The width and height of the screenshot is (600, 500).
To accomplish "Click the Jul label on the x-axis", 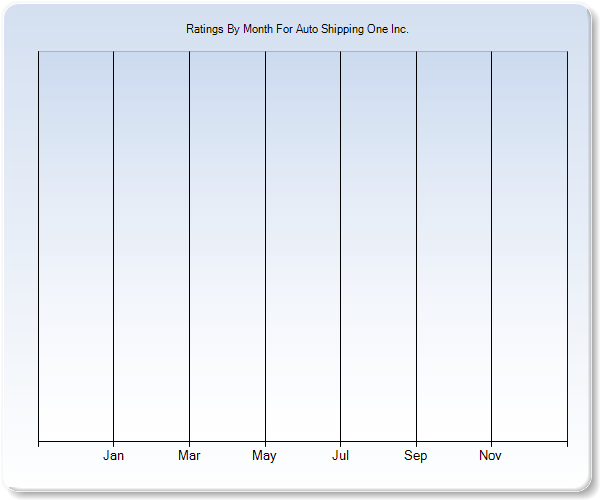I will tap(340, 456).
